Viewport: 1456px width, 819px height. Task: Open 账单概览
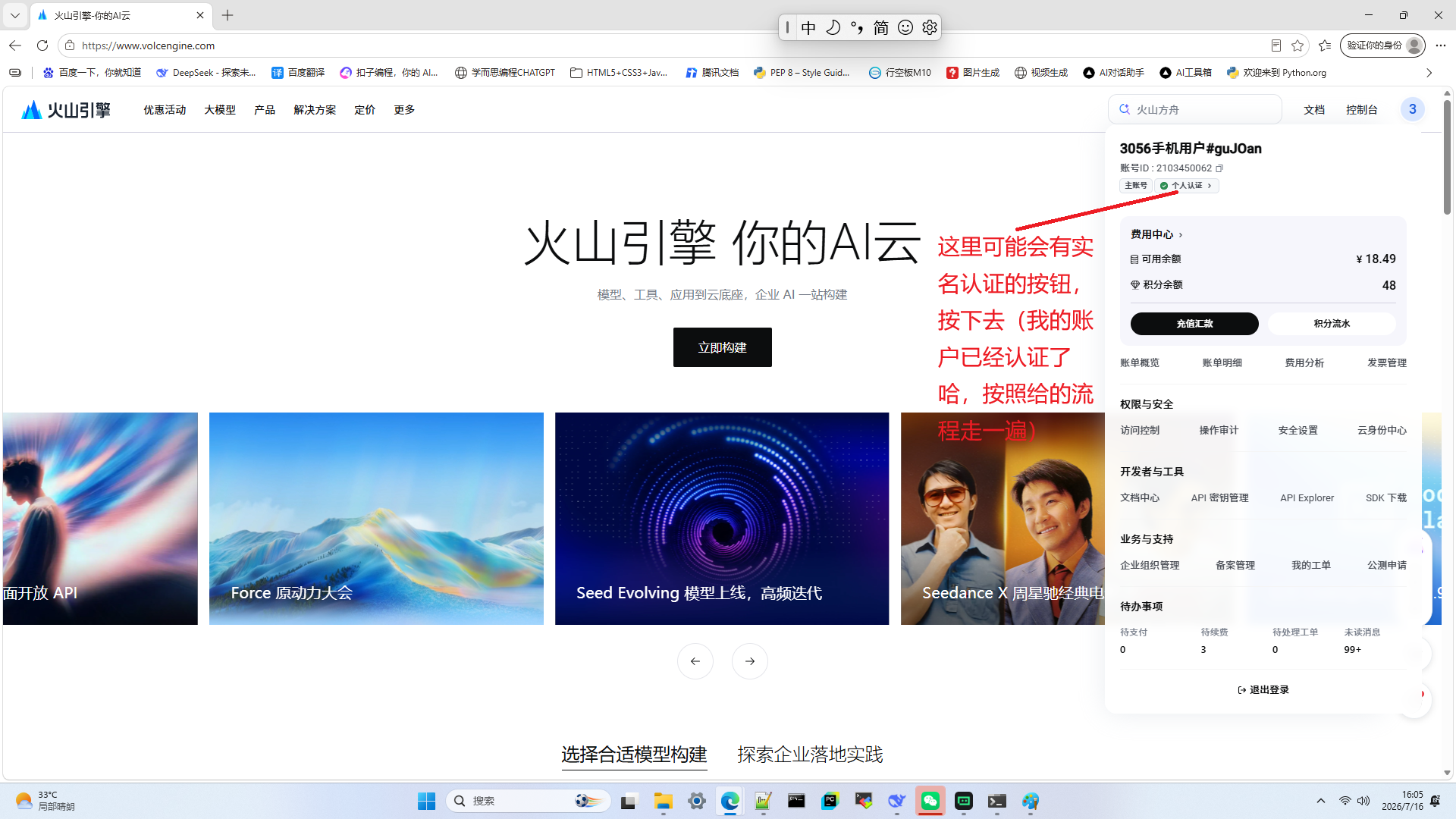(x=1140, y=363)
